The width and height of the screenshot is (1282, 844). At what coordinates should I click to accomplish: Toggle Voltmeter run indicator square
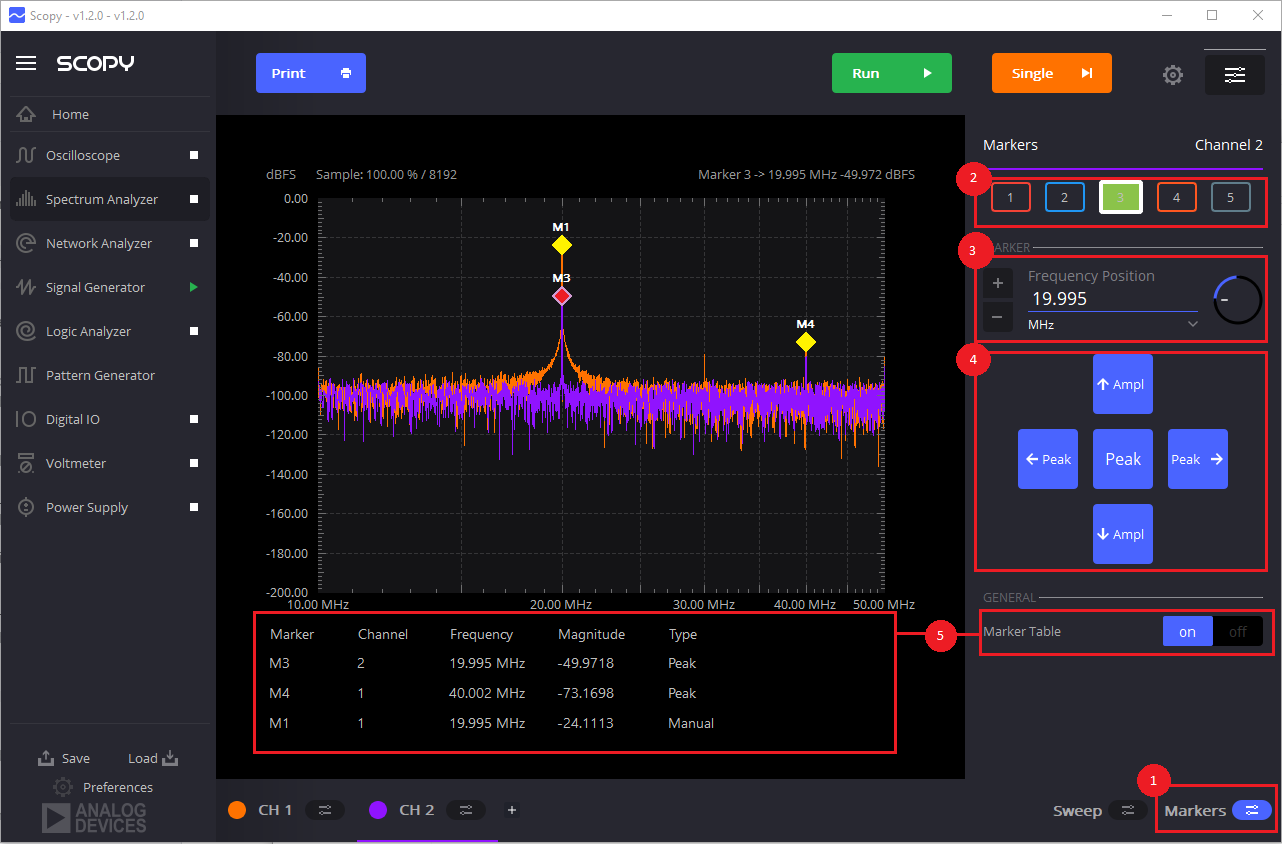coord(194,463)
